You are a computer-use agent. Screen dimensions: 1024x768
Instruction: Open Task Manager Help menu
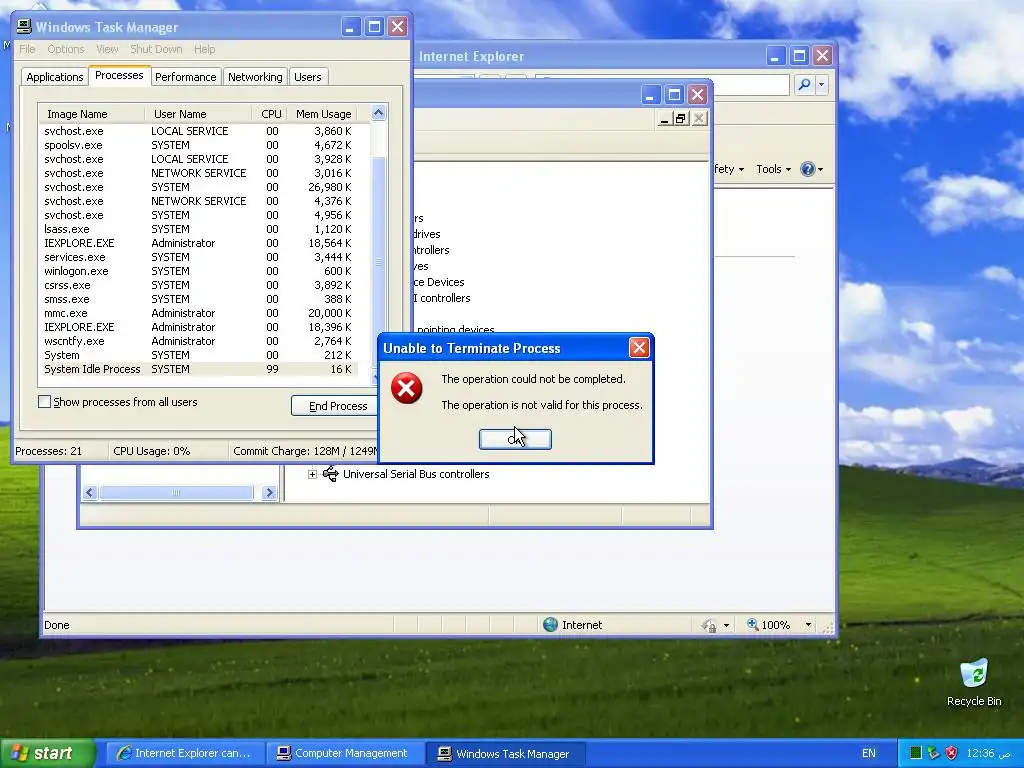[204, 49]
